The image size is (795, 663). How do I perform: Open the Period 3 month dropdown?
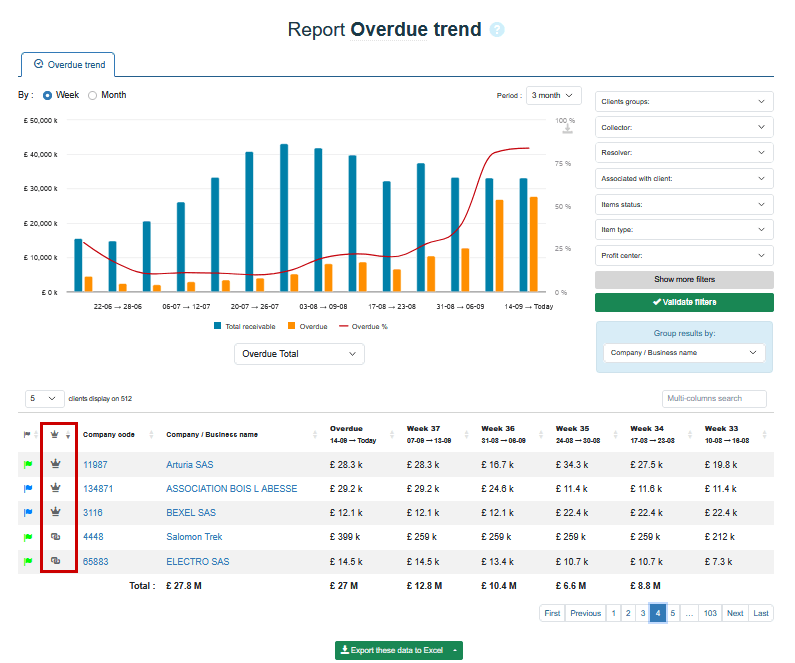553,95
